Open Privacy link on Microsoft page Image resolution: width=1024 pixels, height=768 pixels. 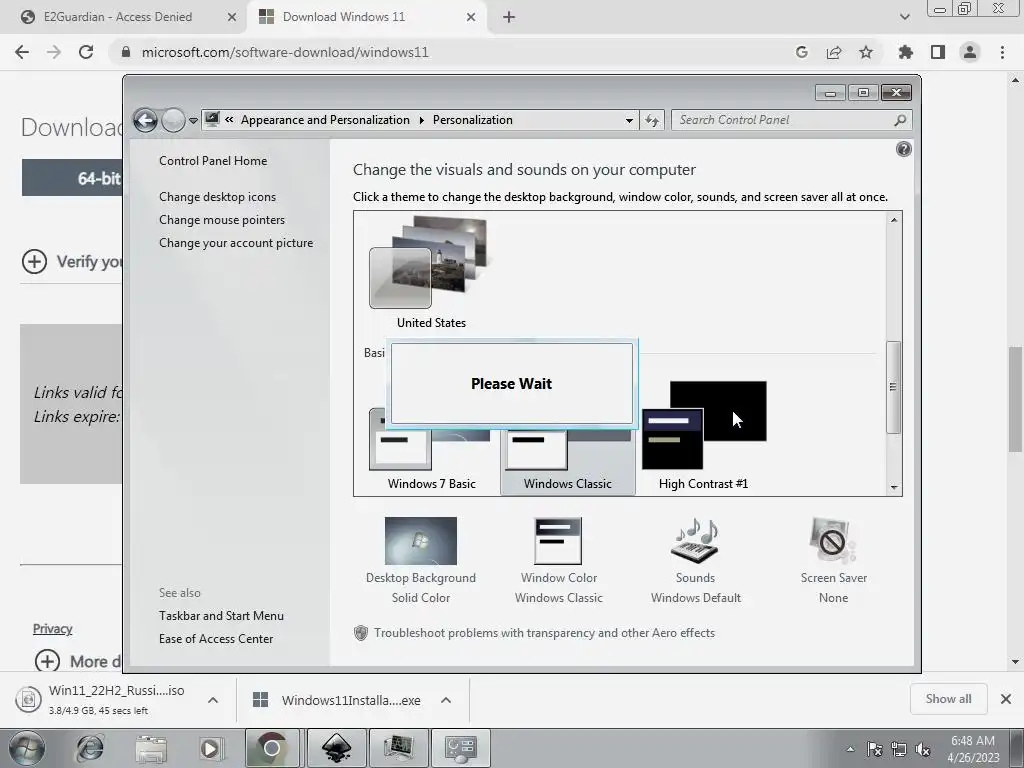[x=52, y=629]
